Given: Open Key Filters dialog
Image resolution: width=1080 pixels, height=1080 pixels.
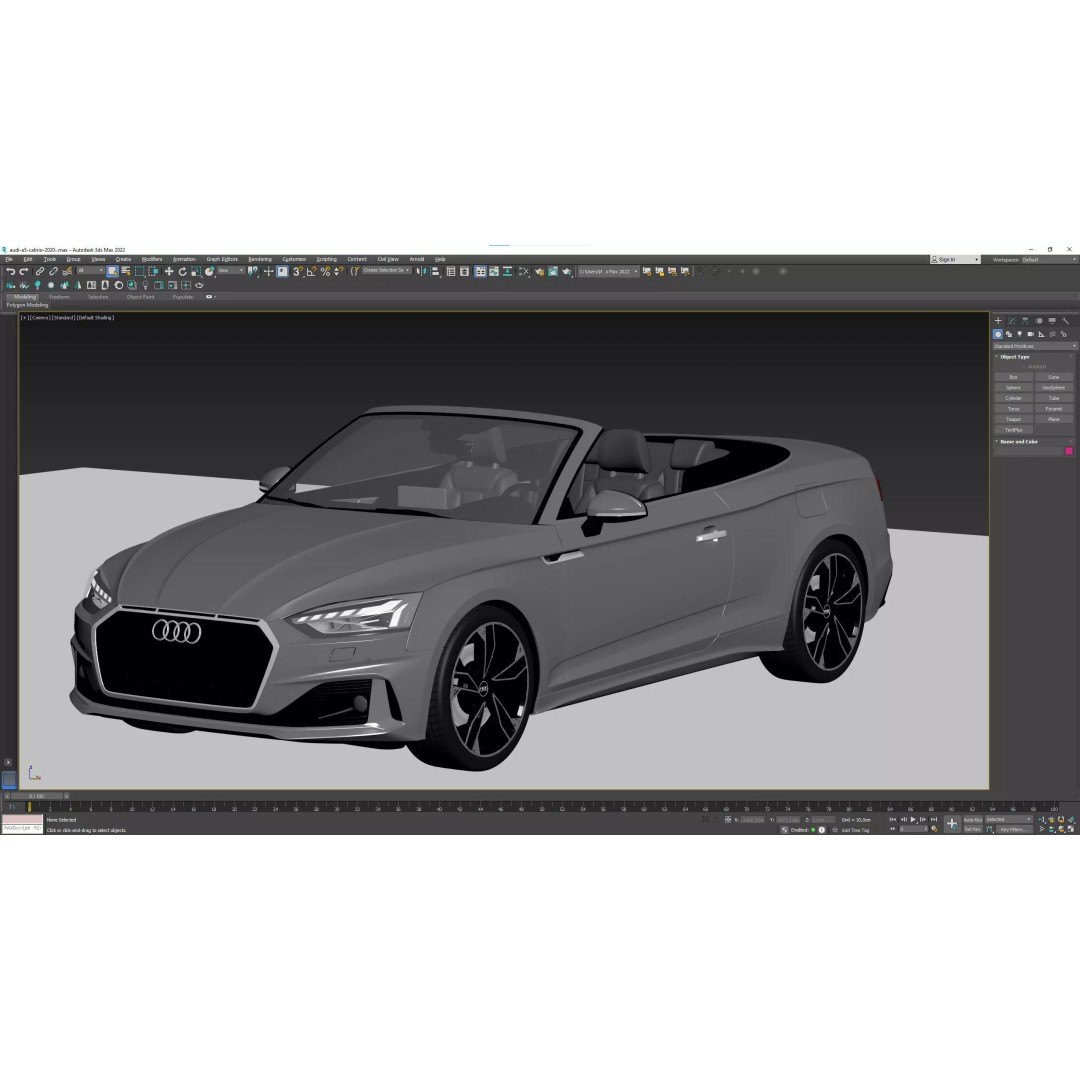Looking at the screenshot, I should [x=1015, y=829].
